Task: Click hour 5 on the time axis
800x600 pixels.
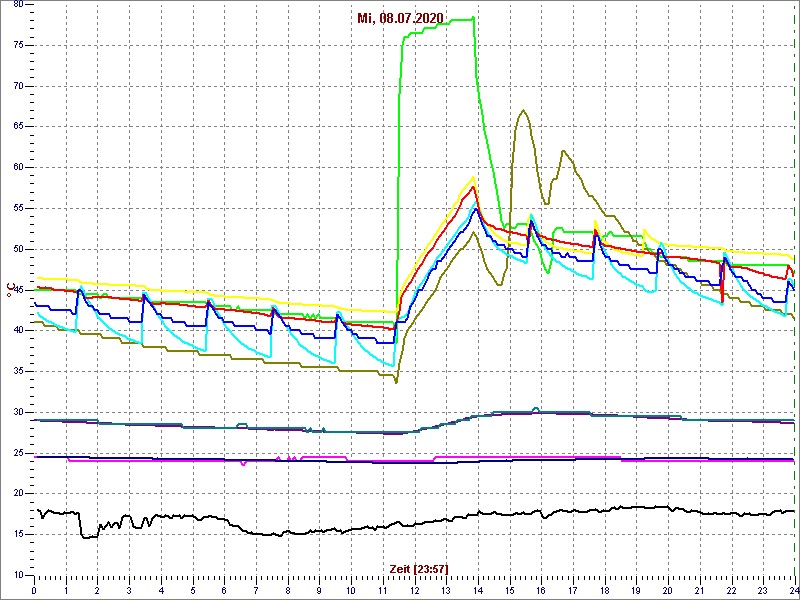Action: (x=192, y=589)
